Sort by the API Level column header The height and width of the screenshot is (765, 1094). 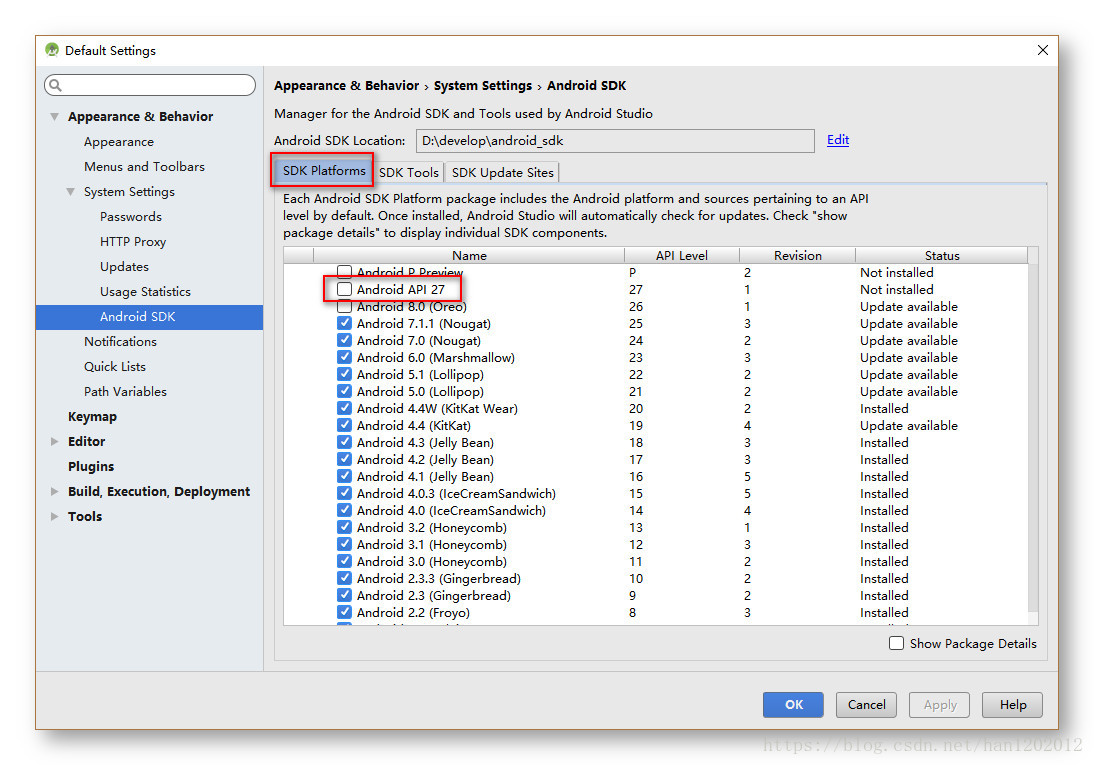pos(682,255)
